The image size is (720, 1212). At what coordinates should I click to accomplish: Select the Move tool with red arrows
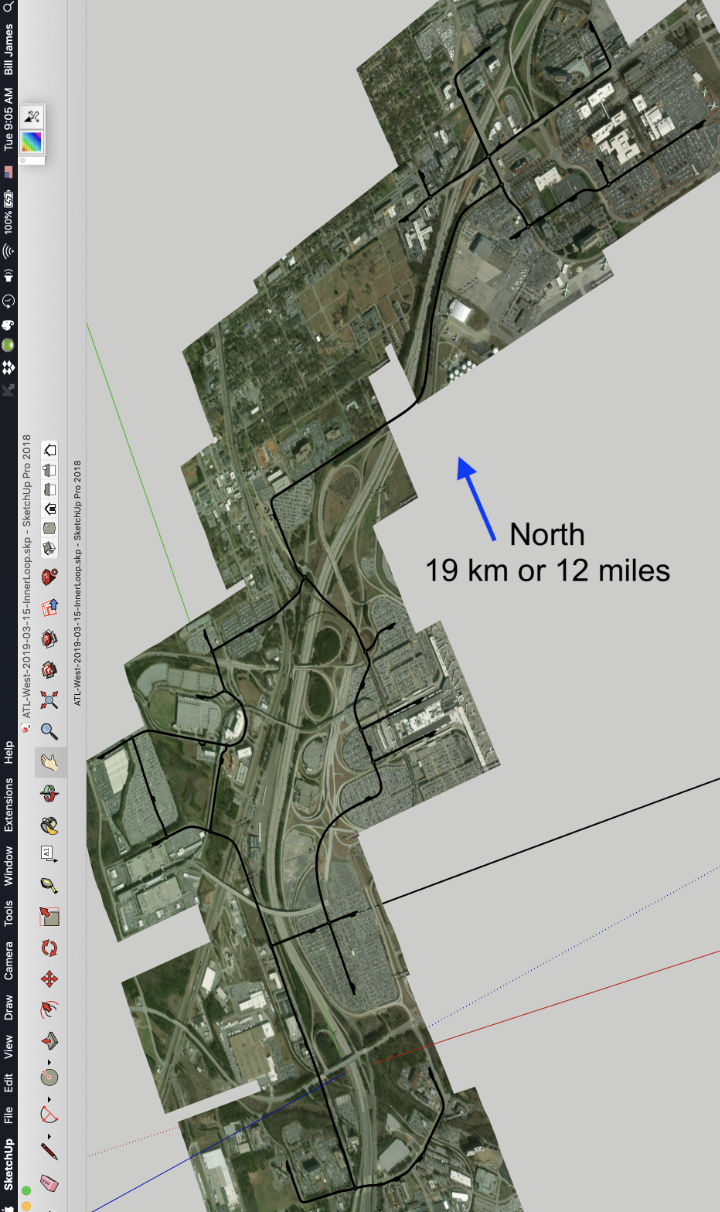click(x=49, y=977)
